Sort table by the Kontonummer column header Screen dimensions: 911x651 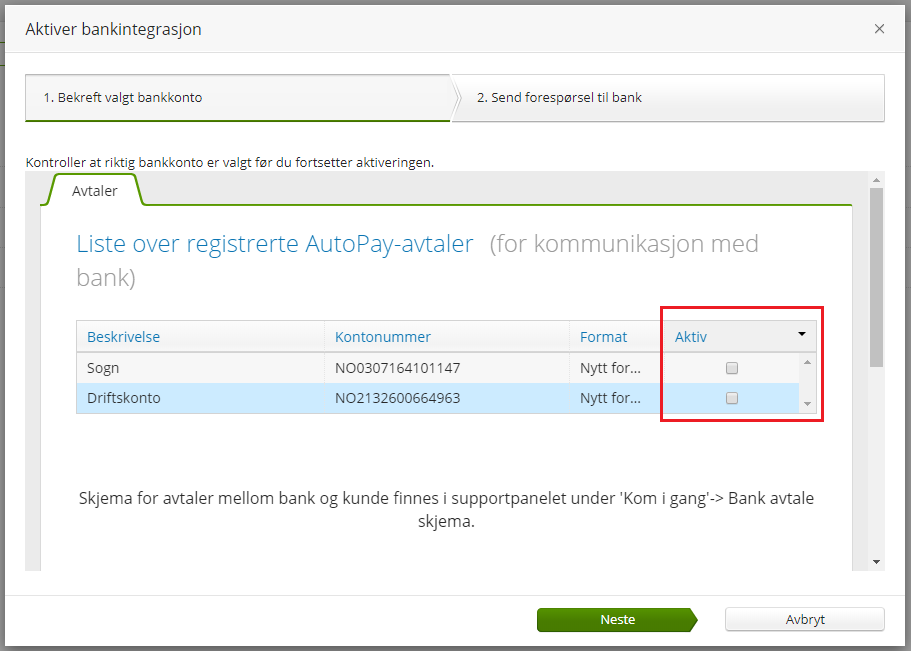(382, 337)
